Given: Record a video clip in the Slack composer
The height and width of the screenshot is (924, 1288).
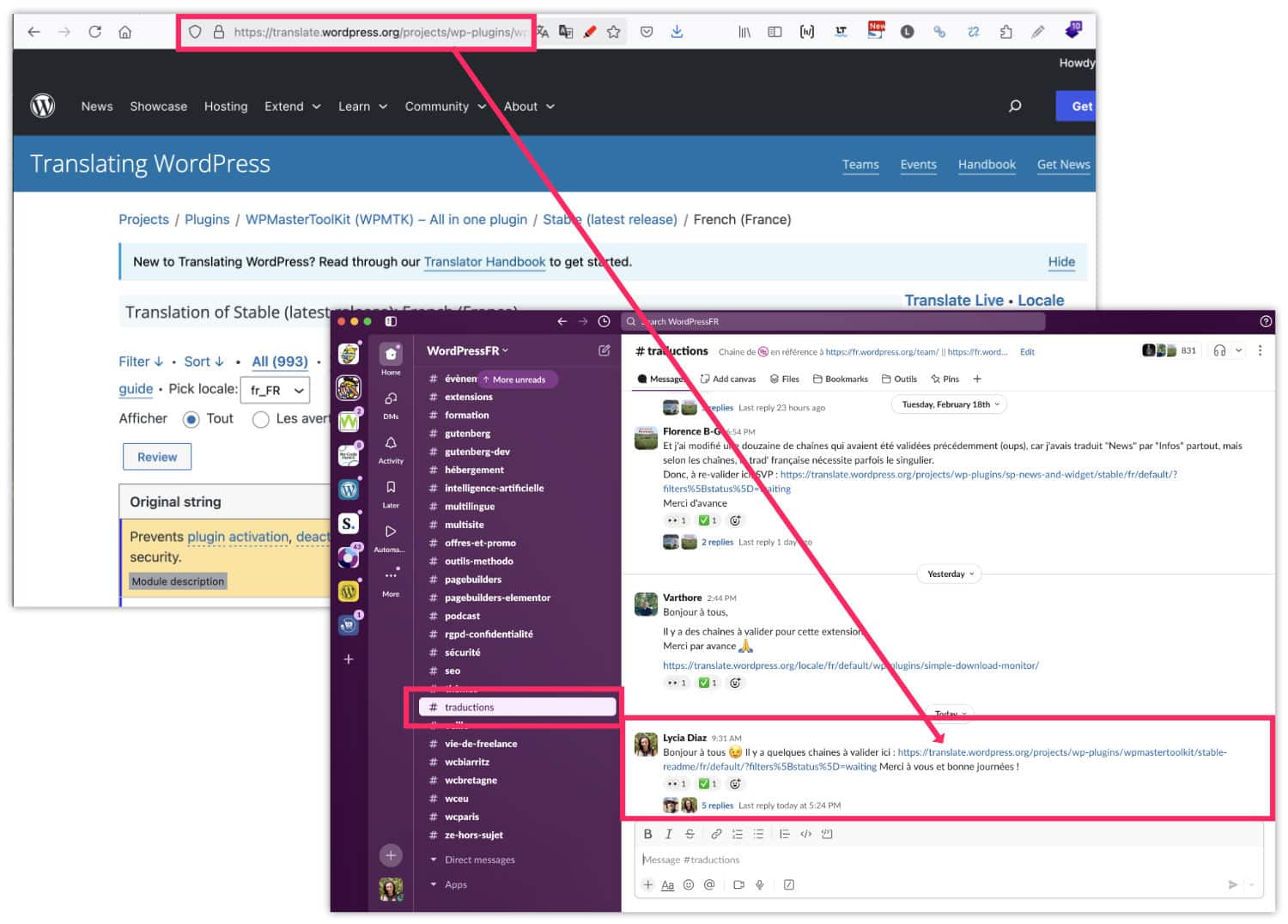Looking at the screenshot, I should [x=738, y=884].
